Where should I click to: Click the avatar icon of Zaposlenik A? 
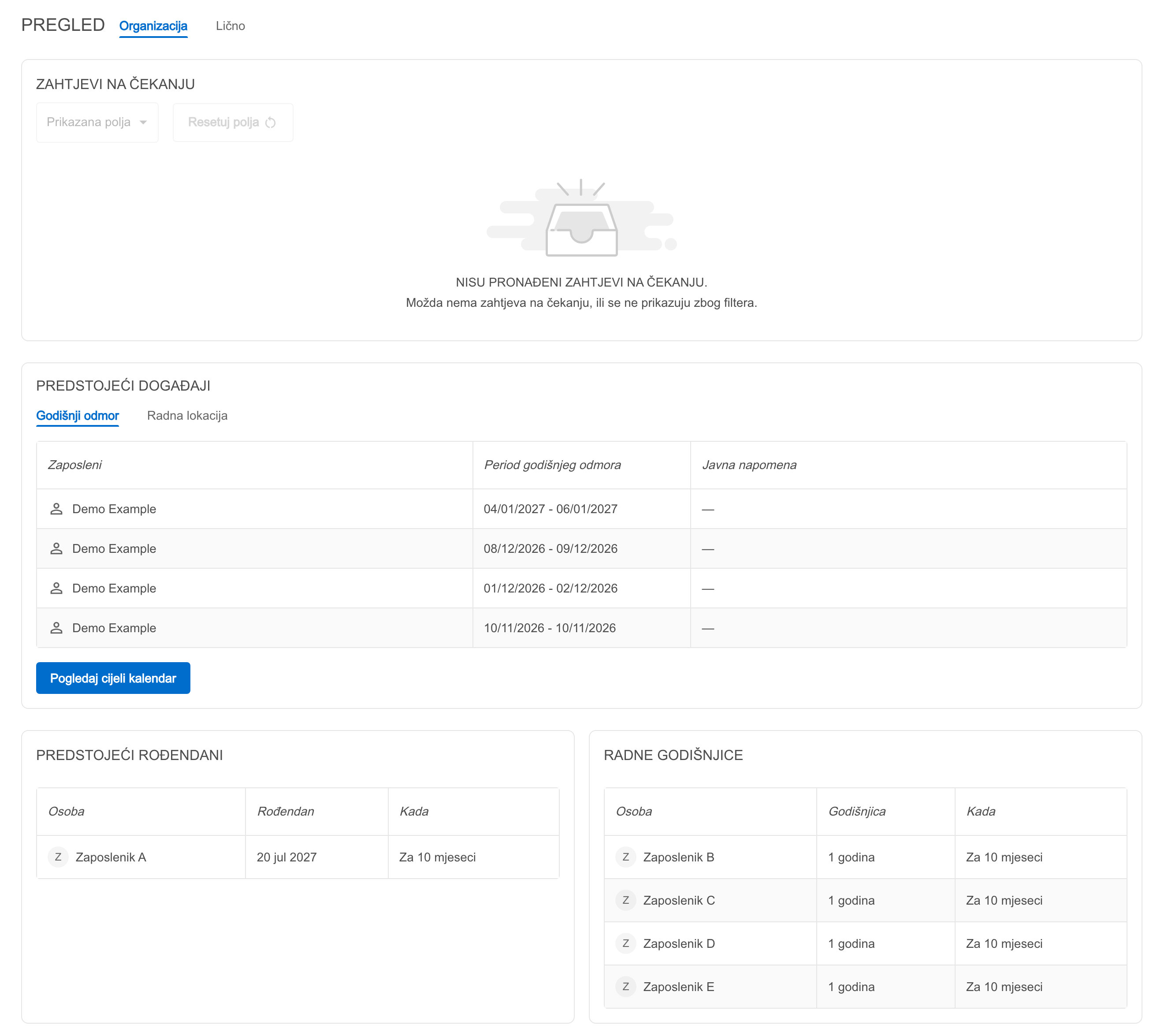coord(58,857)
